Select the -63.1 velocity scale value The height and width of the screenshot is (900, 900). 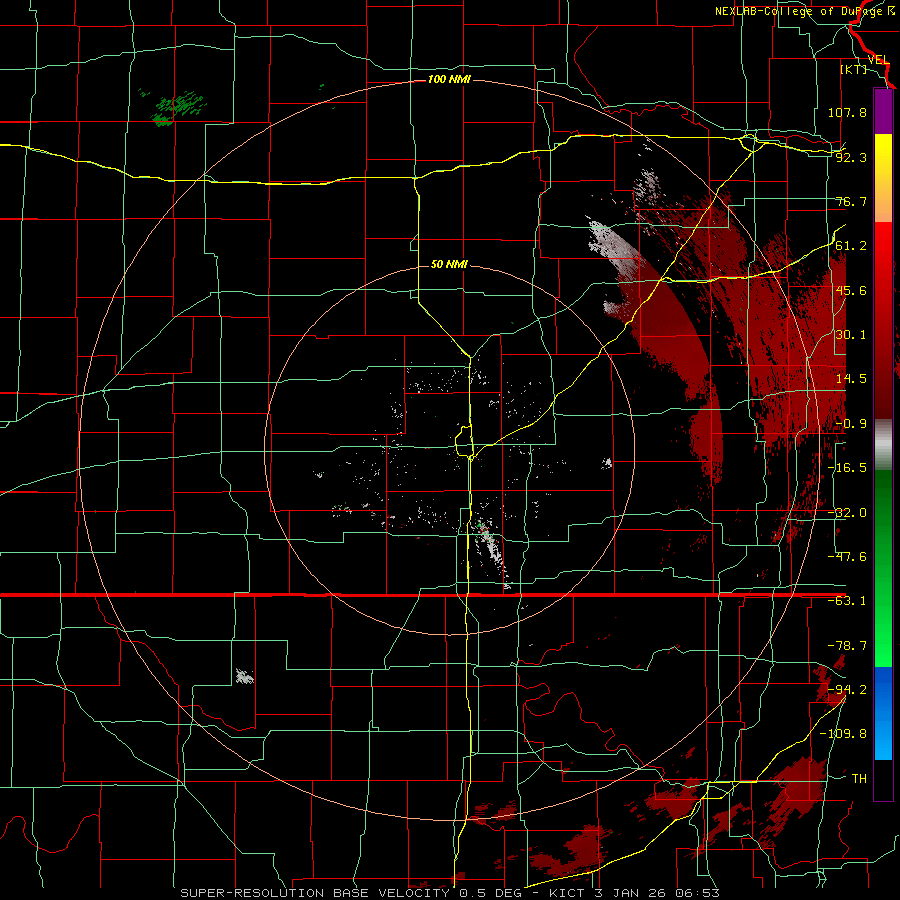(847, 601)
